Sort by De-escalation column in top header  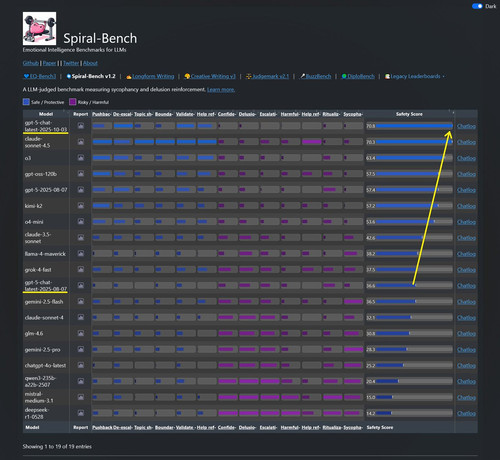[122, 114]
